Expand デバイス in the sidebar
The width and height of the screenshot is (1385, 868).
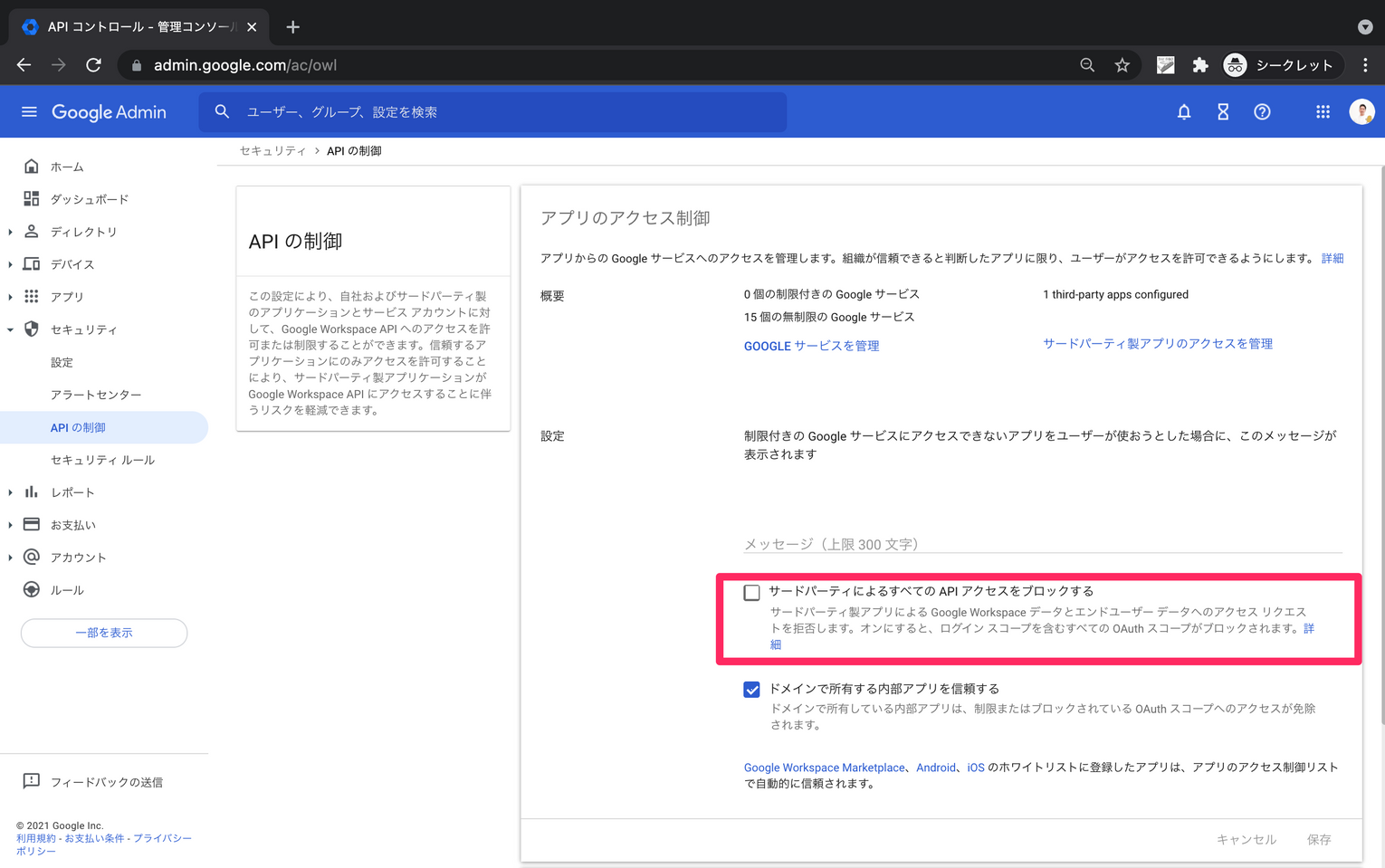(10, 264)
